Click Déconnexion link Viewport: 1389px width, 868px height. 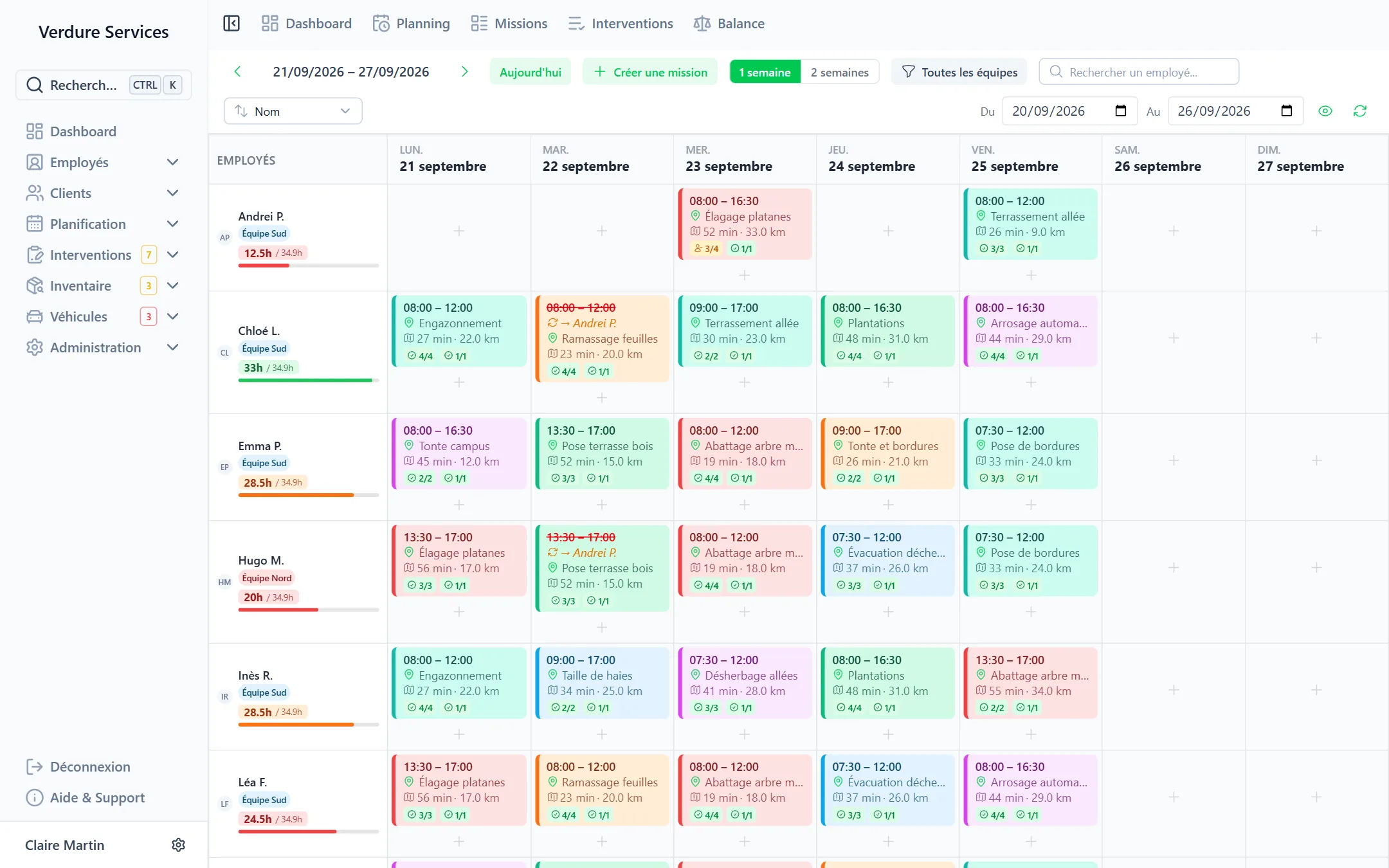tap(90, 766)
